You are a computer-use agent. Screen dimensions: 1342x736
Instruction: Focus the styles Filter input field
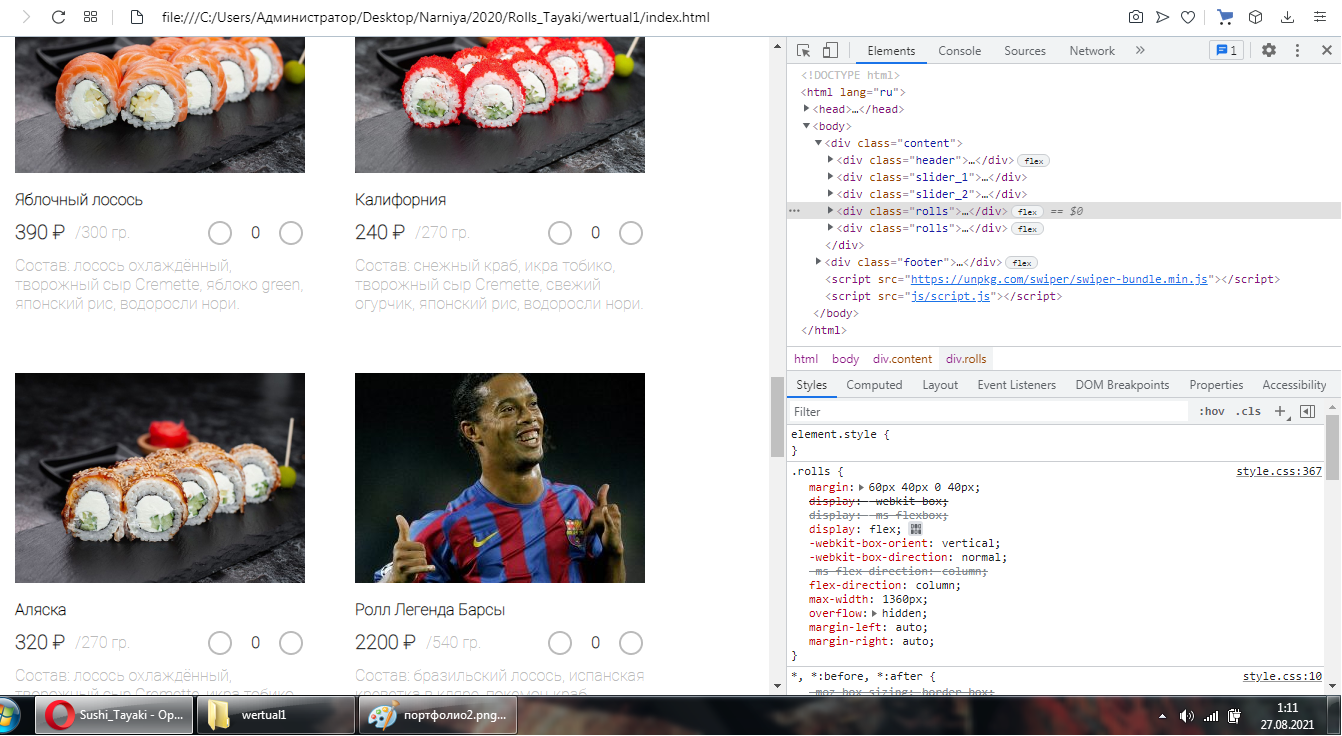click(x=988, y=411)
